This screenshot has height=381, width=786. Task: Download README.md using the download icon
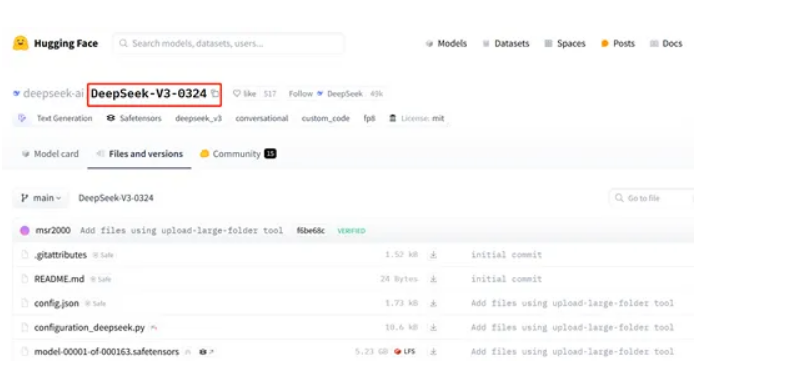[x=433, y=279]
